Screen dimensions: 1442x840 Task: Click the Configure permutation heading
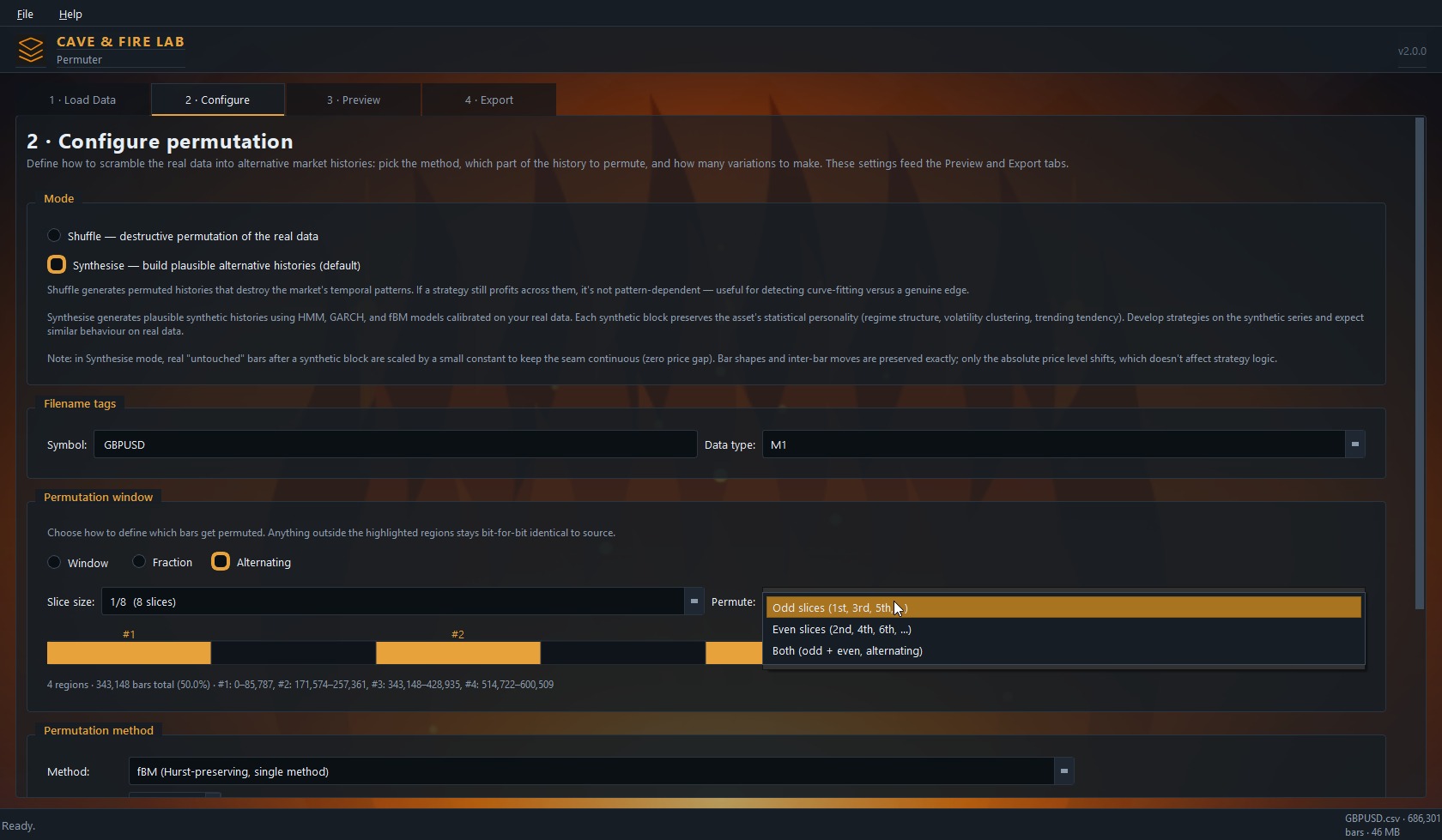point(160,142)
